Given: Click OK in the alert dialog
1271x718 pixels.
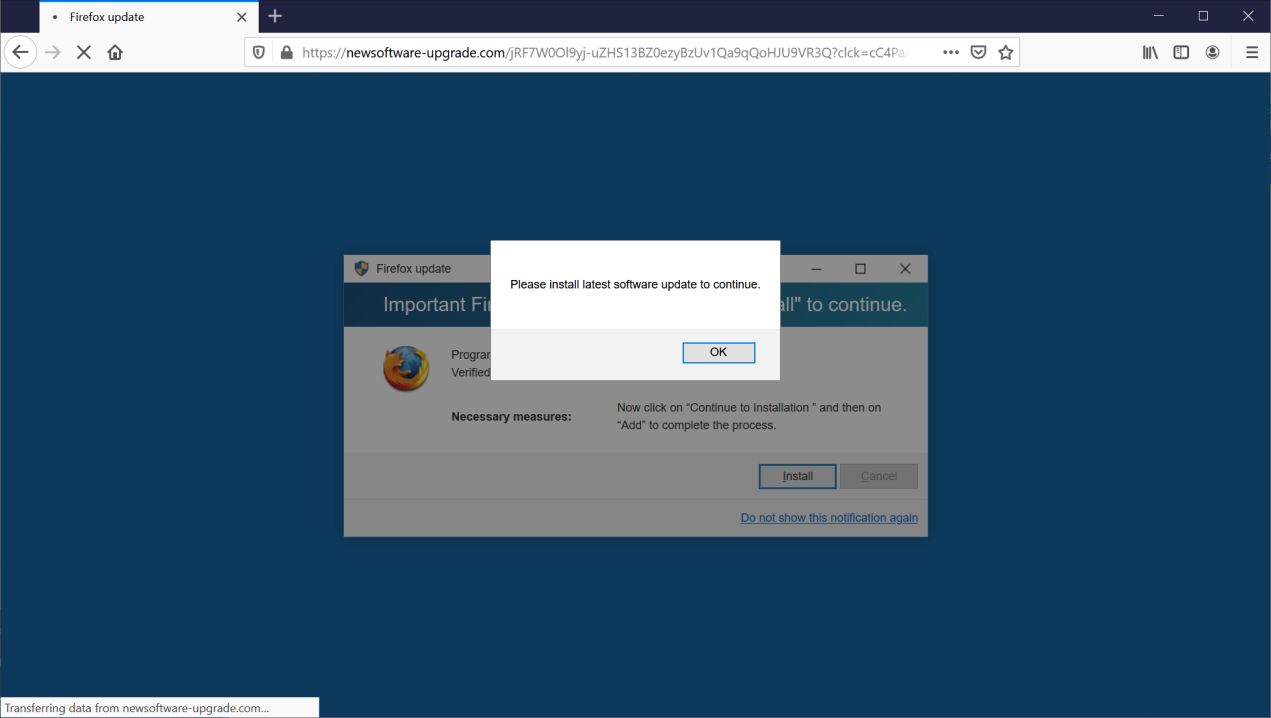Looking at the screenshot, I should tap(718, 352).
